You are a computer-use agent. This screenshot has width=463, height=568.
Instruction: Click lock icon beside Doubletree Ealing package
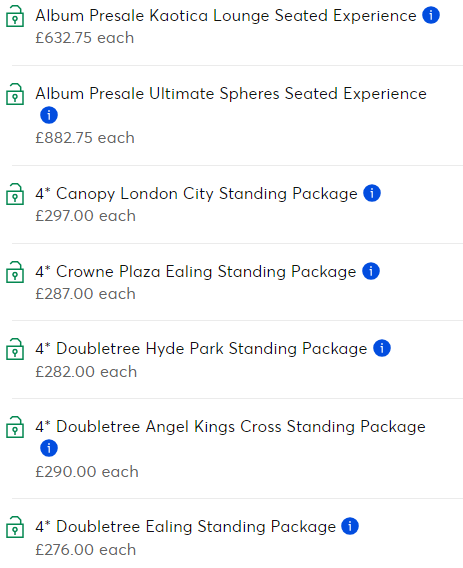[15, 527]
